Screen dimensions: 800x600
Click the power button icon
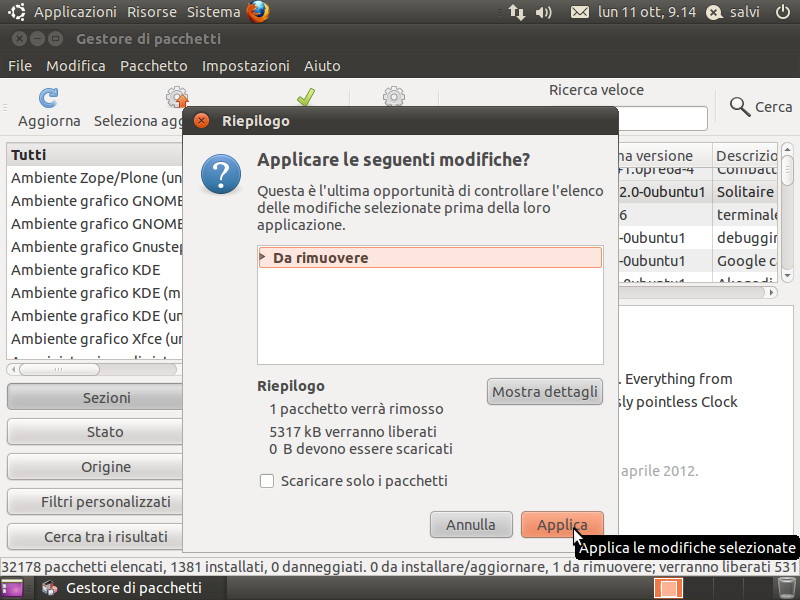click(783, 12)
